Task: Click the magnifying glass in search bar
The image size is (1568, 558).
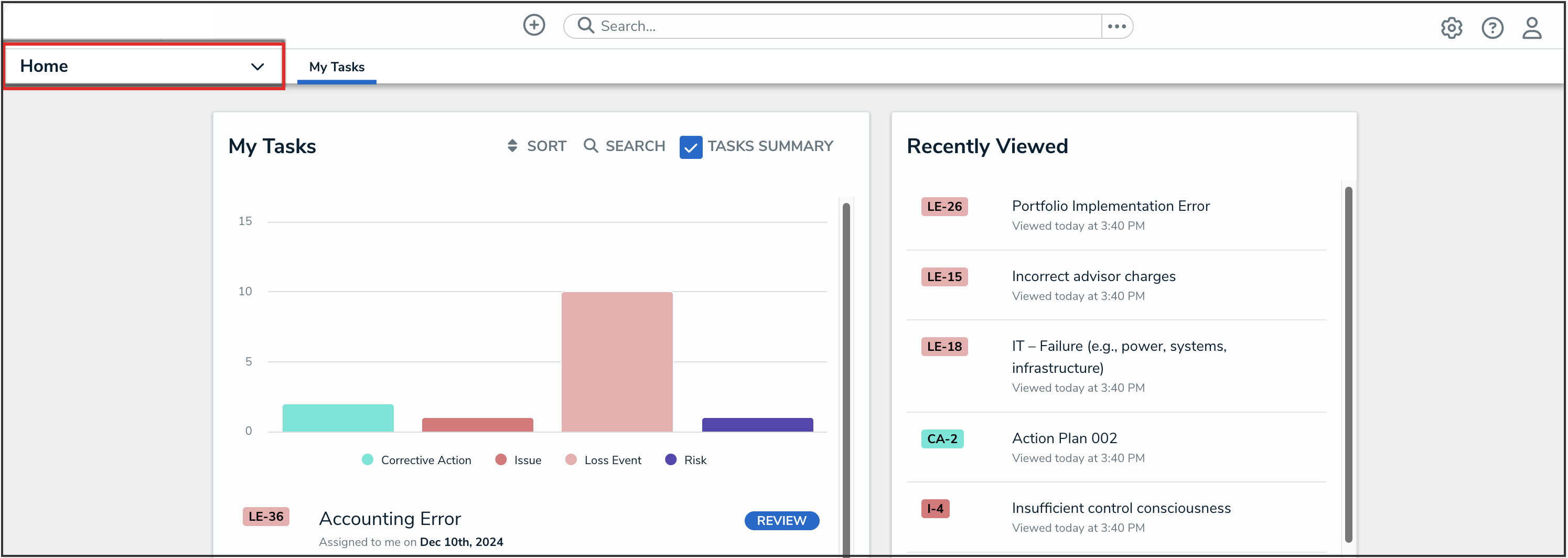Action: [x=586, y=26]
